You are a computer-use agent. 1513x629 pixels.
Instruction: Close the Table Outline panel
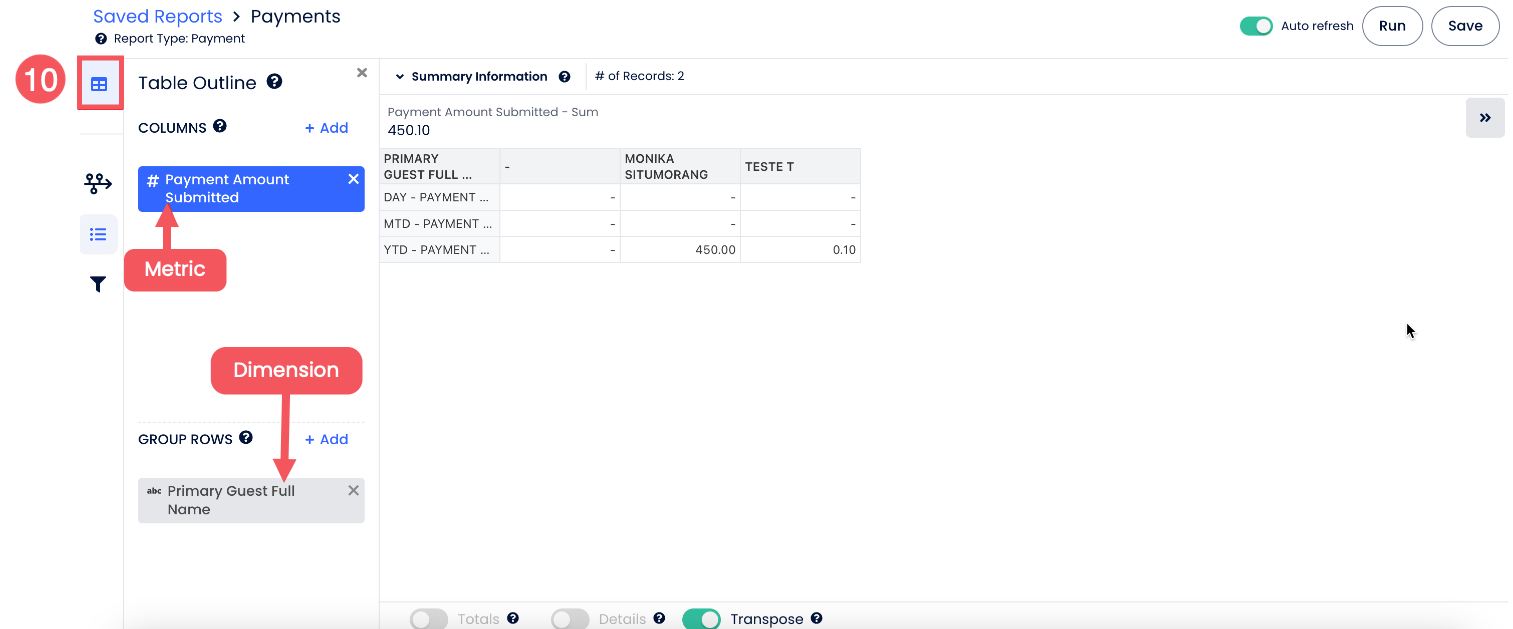pos(362,73)
